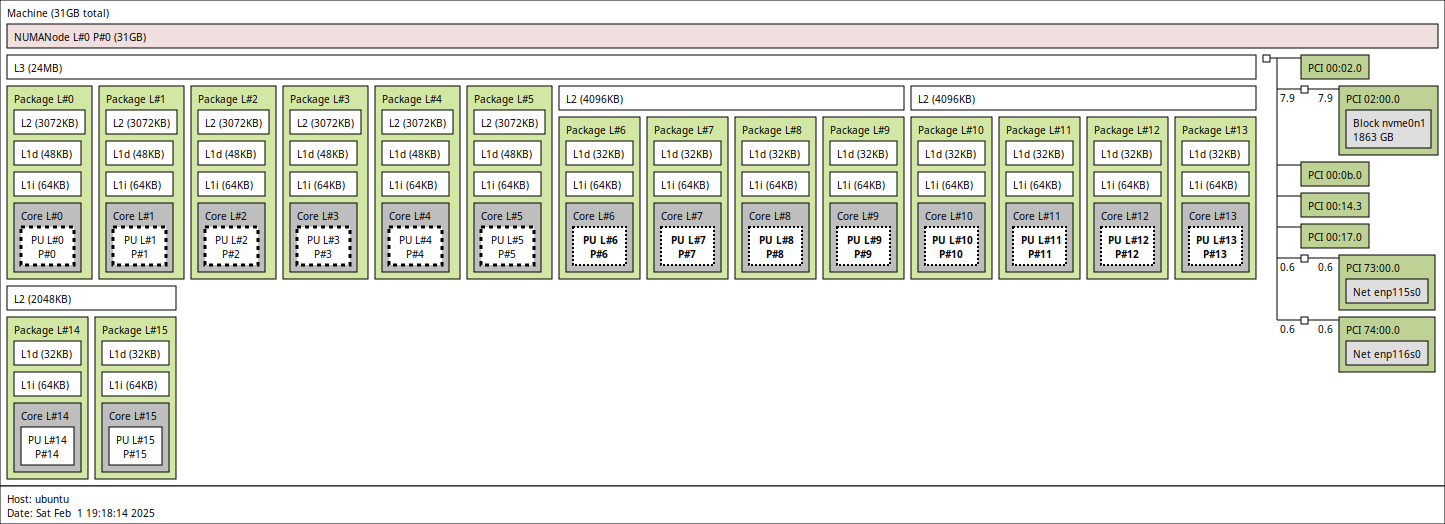The width and height of the screenshot is (1445, 524).
Task: Select the Net enp116s0 box
Action: coord(1387,354)
